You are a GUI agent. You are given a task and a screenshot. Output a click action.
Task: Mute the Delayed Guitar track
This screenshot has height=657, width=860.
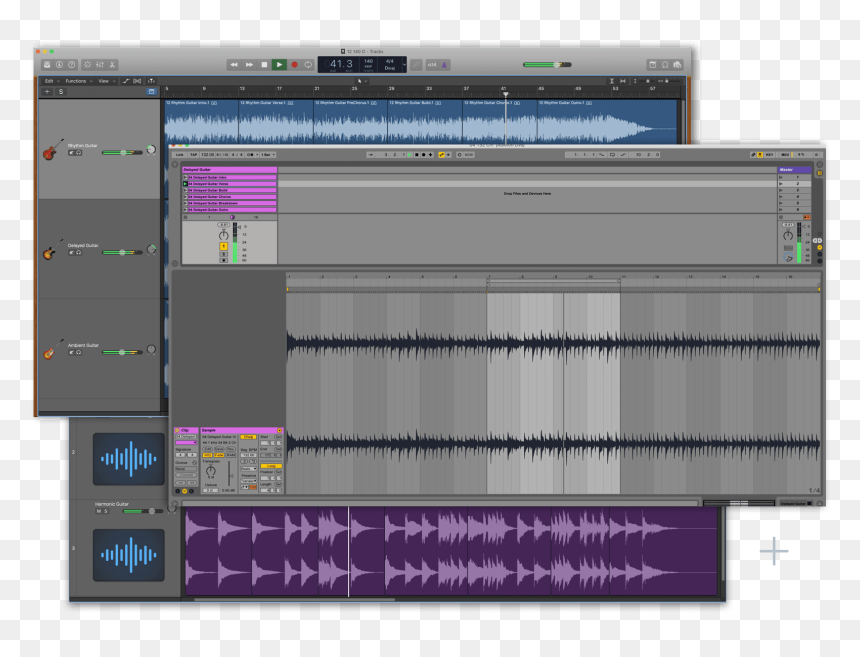(71, 253)
